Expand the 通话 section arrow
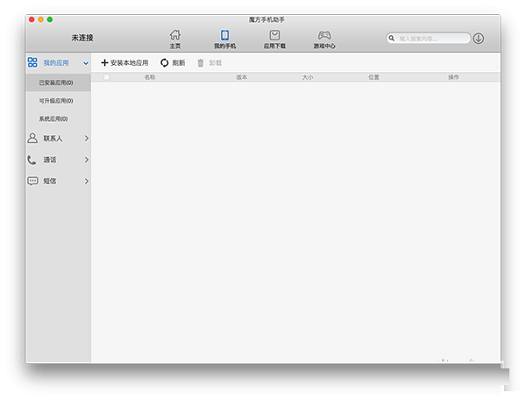 tap(87, 160)
